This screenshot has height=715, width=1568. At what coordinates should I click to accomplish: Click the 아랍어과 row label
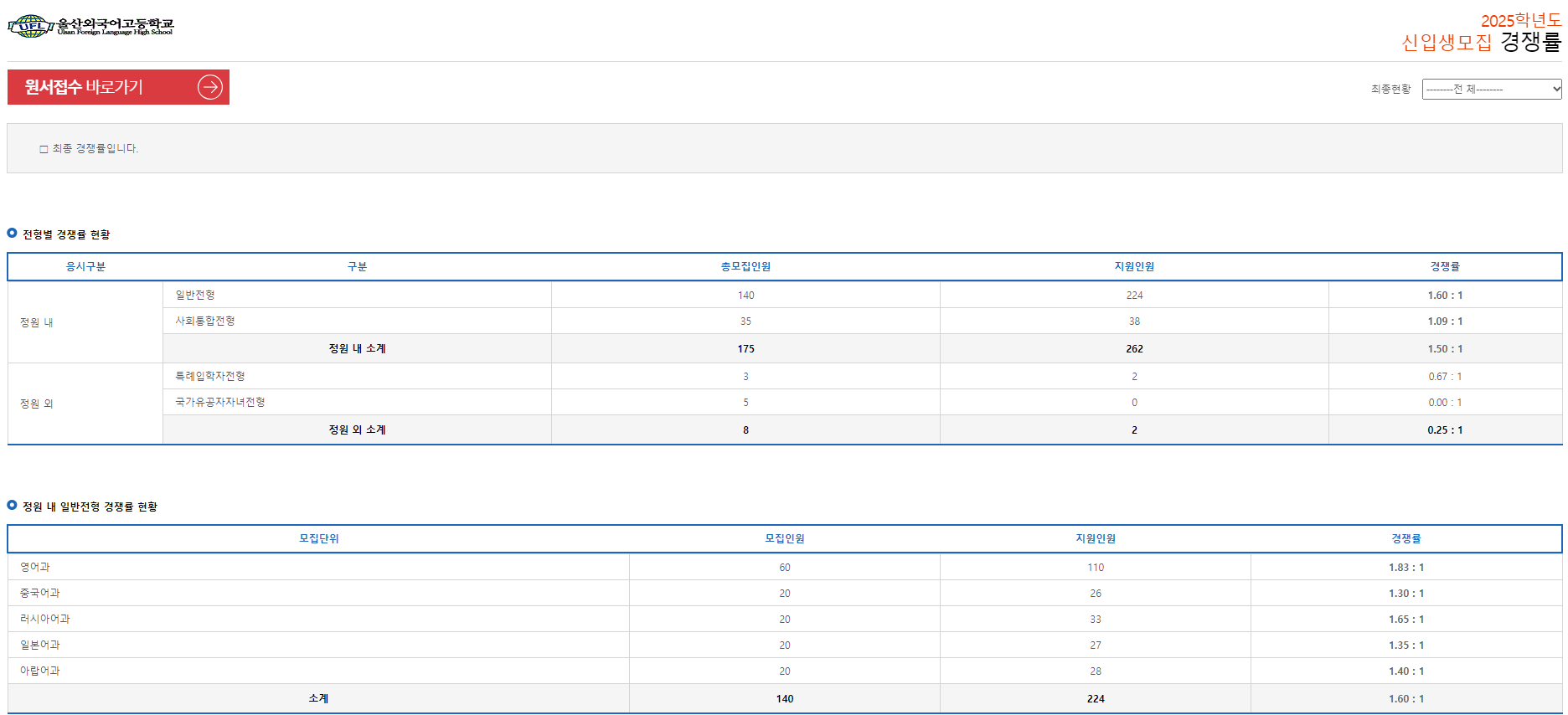click(40, 671)
